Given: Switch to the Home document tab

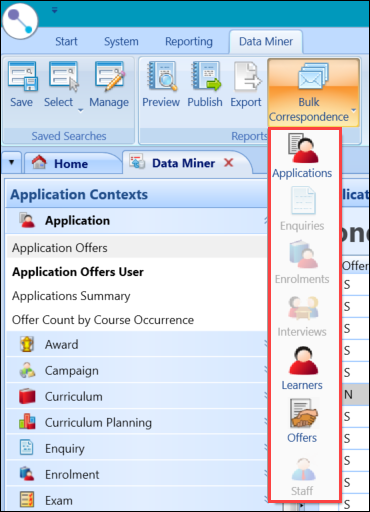Looking at the screenshot, I should 72,163.
